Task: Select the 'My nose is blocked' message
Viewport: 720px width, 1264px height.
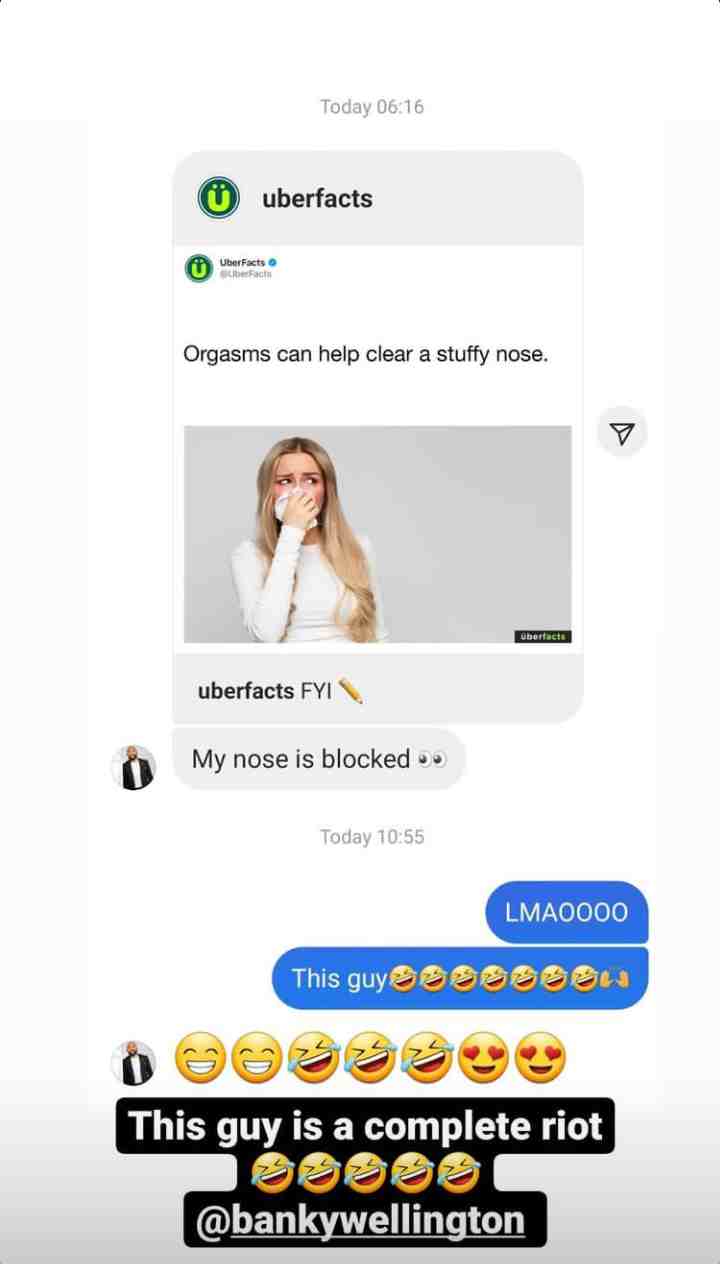Action: coord(319,760)
